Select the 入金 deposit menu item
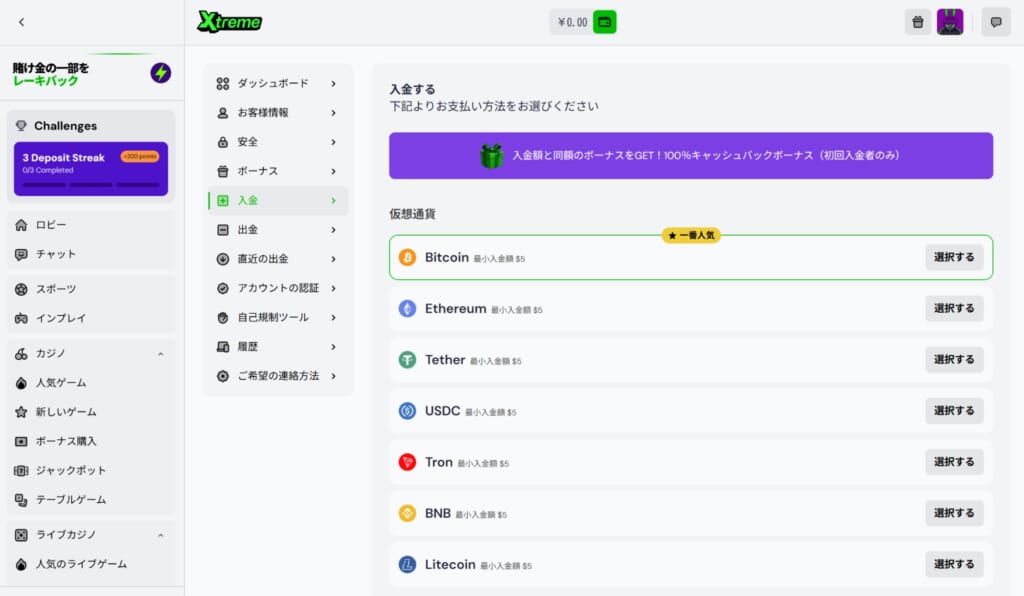 click(x=278, y=200)
